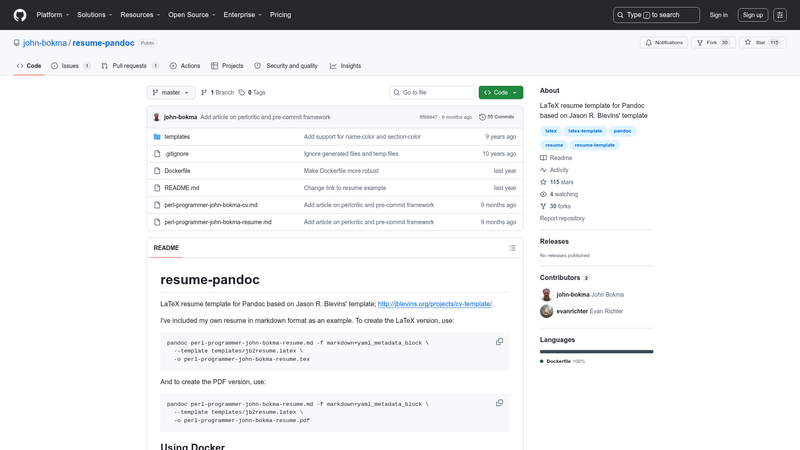Fork this repository
The width and height of the screenshot is (800, 450).
click(x=713, y=43)
